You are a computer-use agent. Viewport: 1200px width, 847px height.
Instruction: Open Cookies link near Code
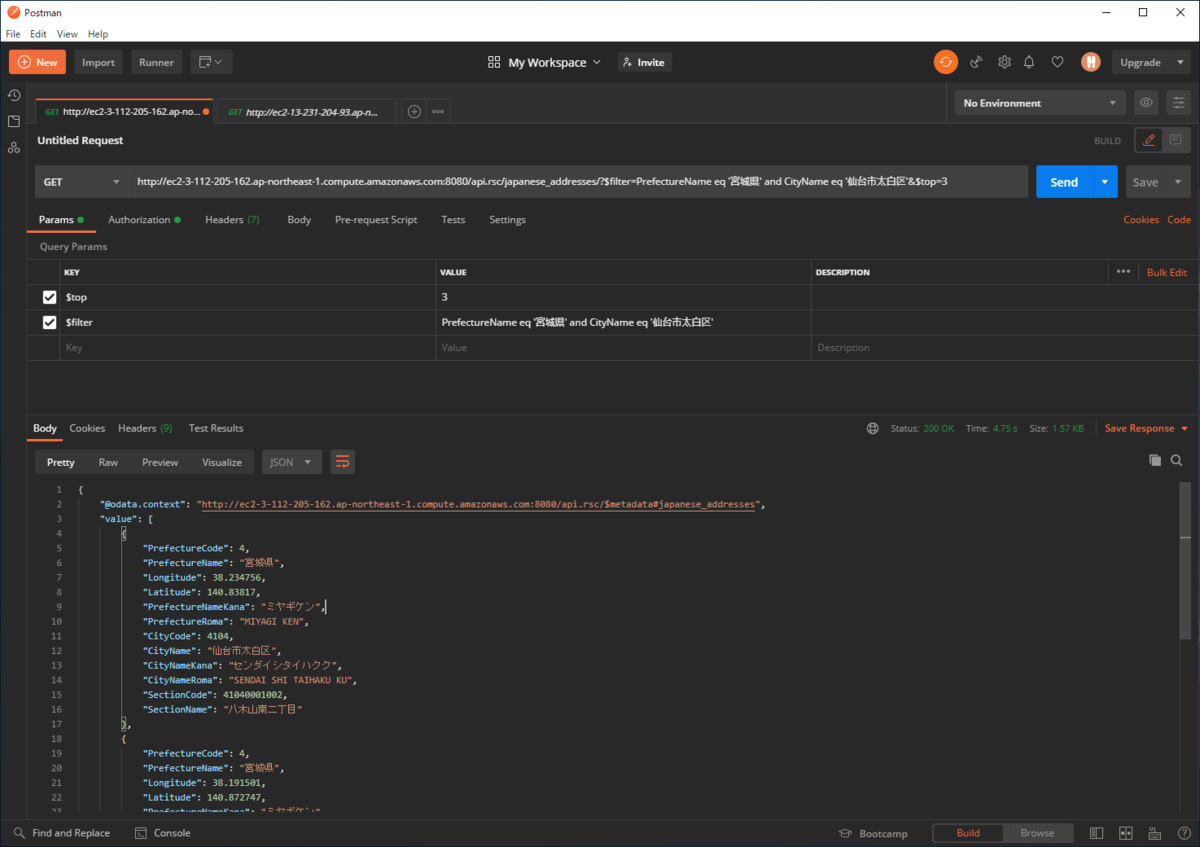pos(1141,220)
